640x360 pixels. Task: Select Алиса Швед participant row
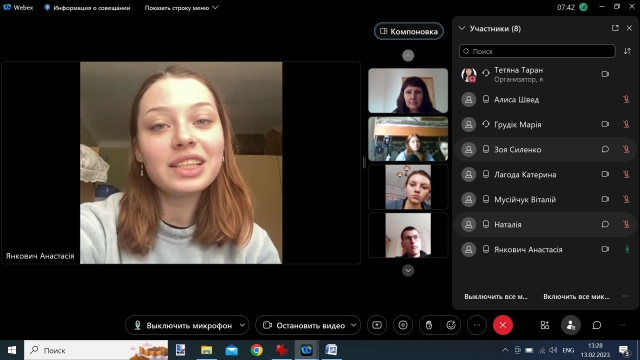[545, 99]
